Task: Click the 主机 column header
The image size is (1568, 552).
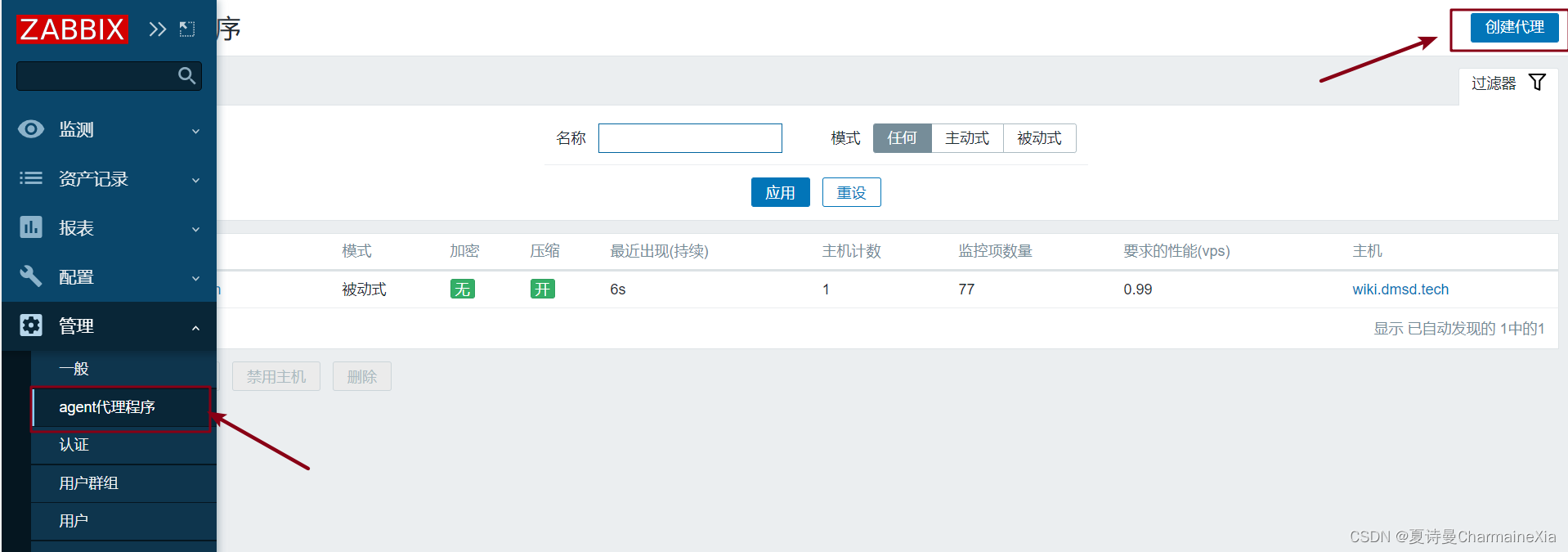Action: 1367,251
